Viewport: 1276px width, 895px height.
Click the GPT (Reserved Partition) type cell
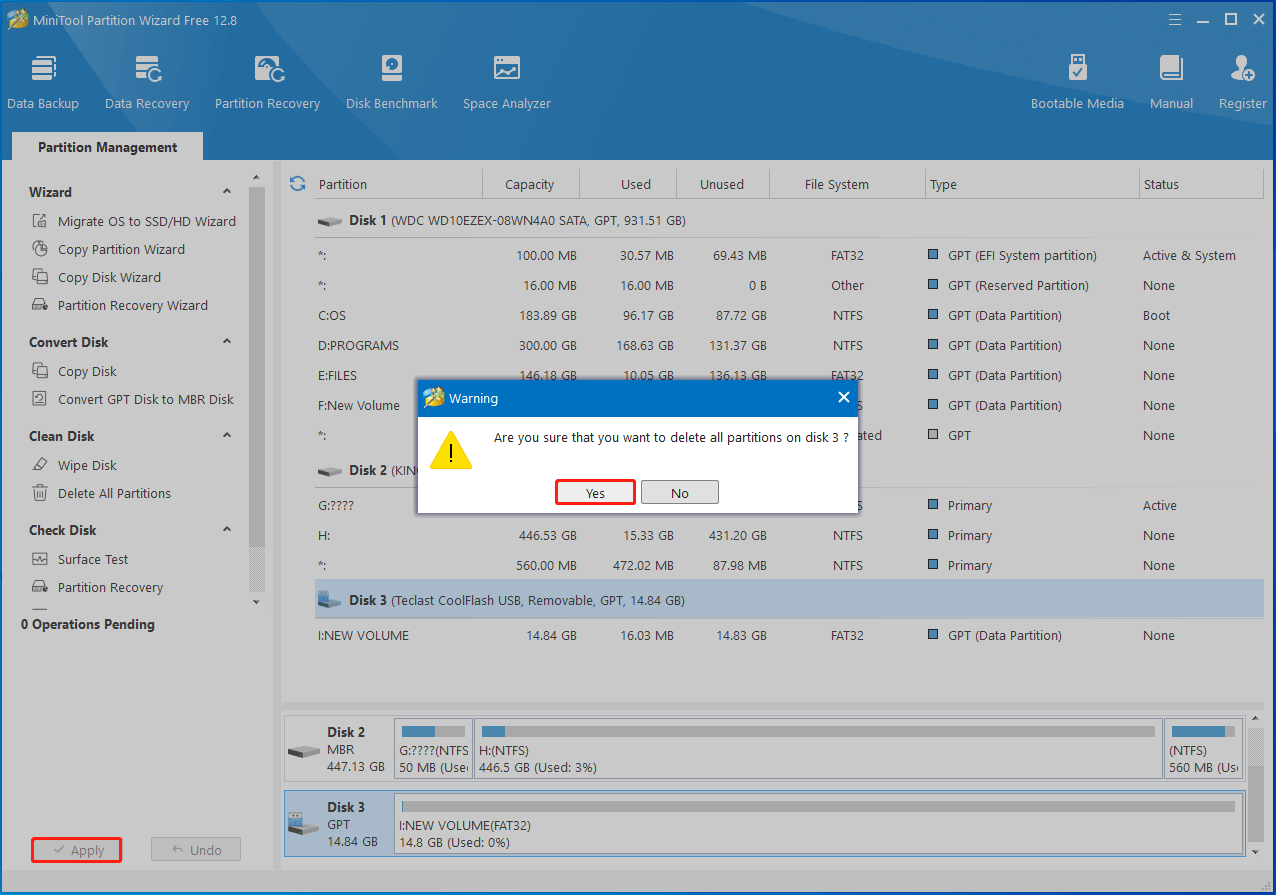pyautogui.click(x=1018, y=285)
